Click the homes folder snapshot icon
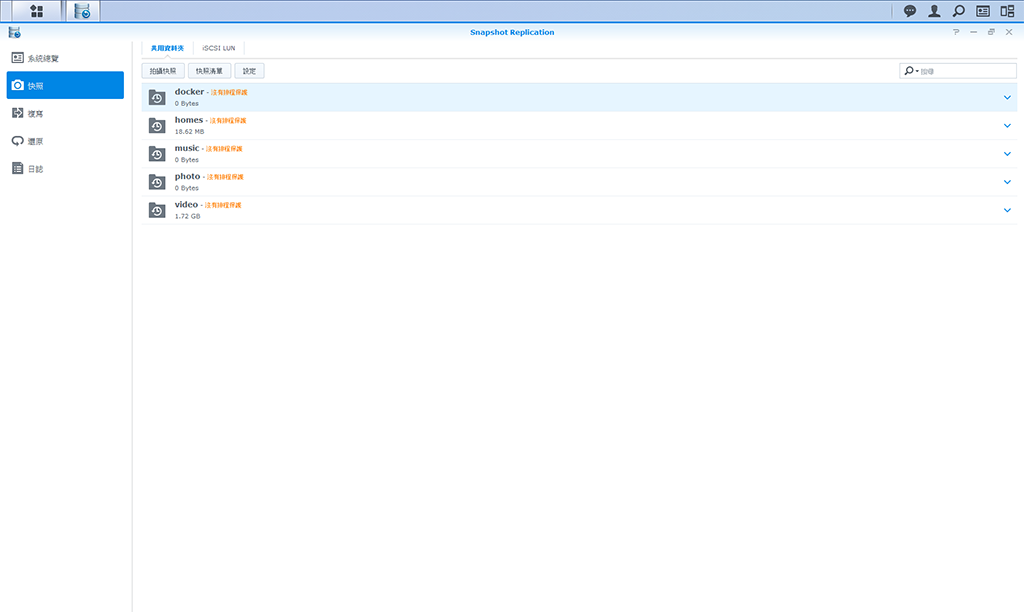1024x612 pixels. click(157, 125)
